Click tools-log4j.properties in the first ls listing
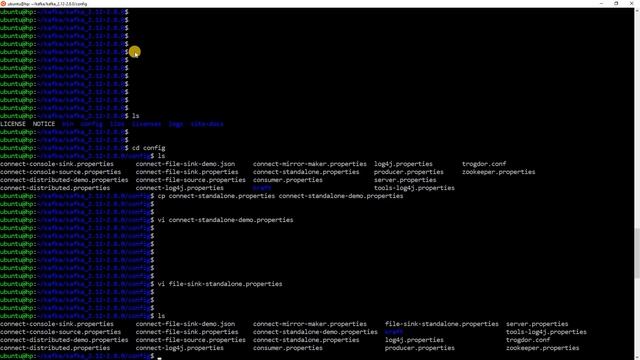Viewport: 640px width, 360px height. click(414, 188)
